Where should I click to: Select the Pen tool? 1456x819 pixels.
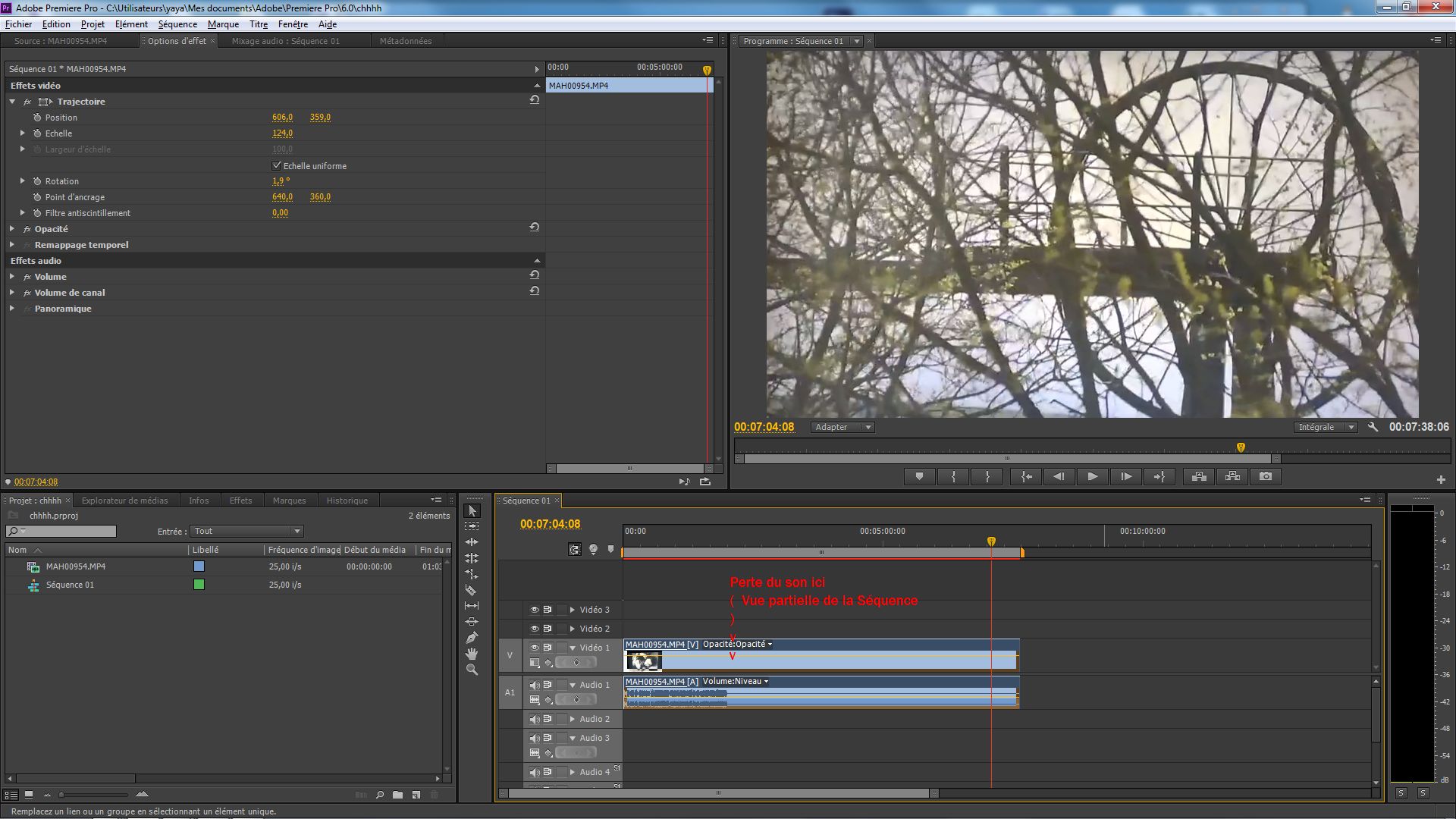tap(472, 637)
